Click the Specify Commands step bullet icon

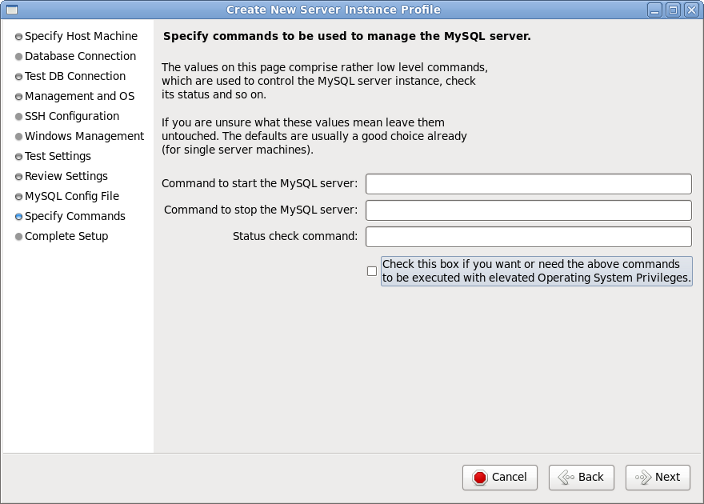(18, 216)
